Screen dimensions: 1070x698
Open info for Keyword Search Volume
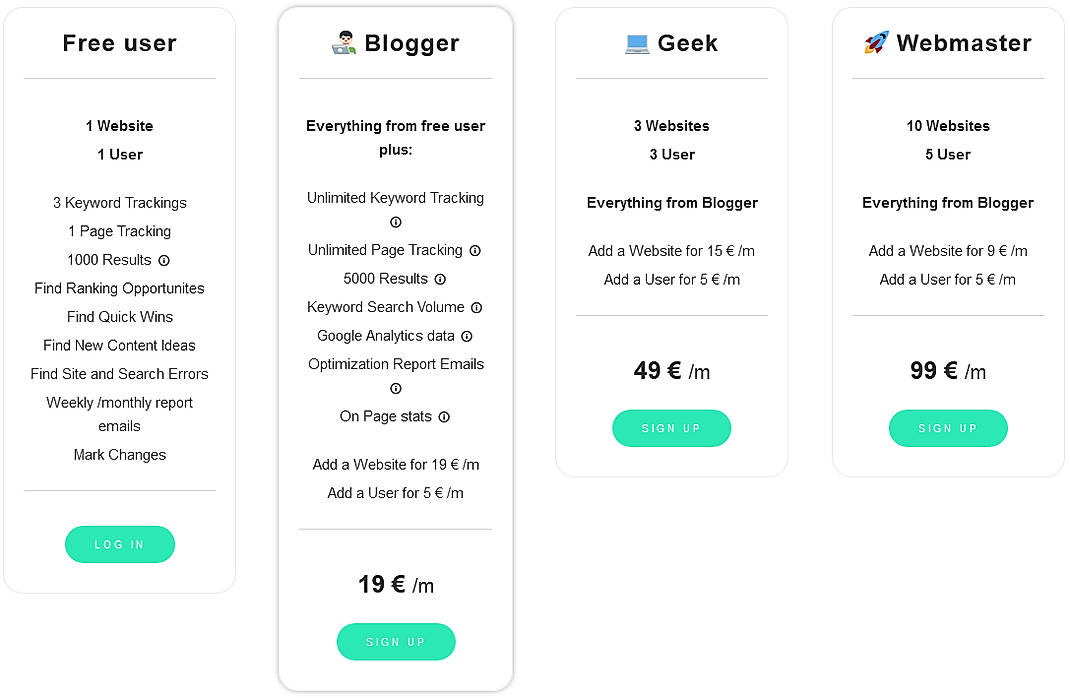(477, 307)
